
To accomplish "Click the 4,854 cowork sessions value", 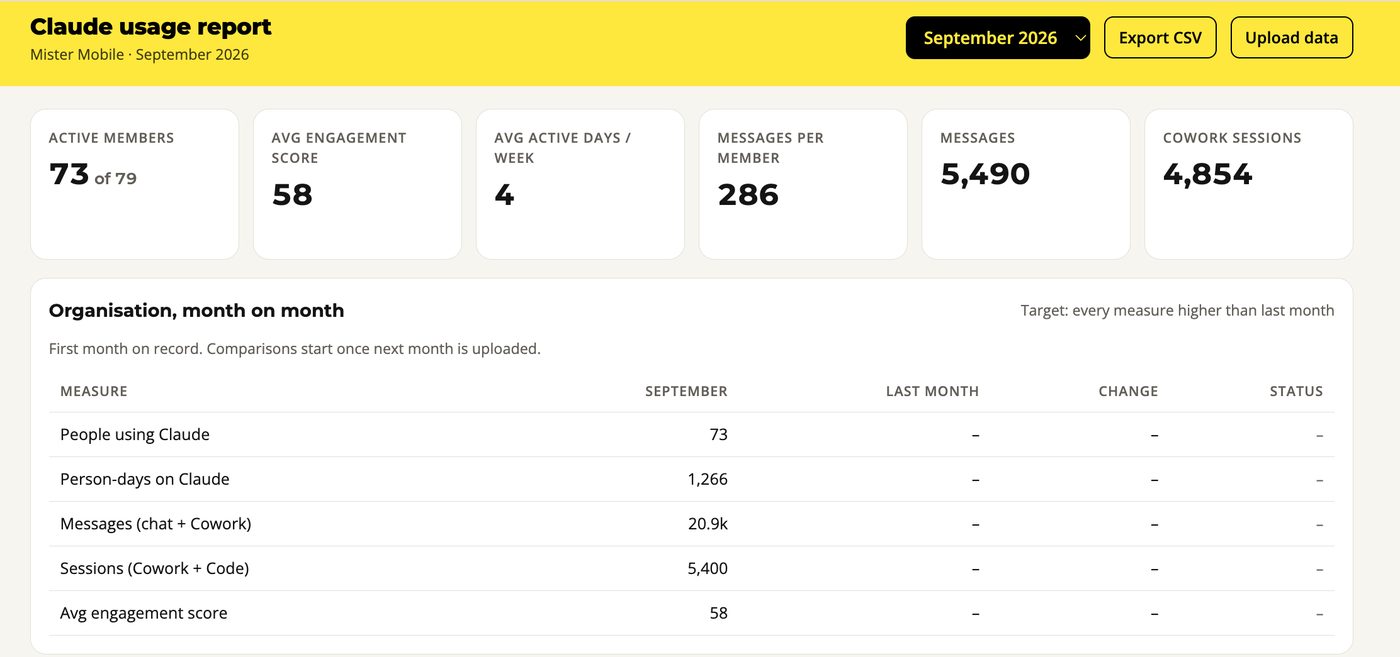I will pos(1208,174).
